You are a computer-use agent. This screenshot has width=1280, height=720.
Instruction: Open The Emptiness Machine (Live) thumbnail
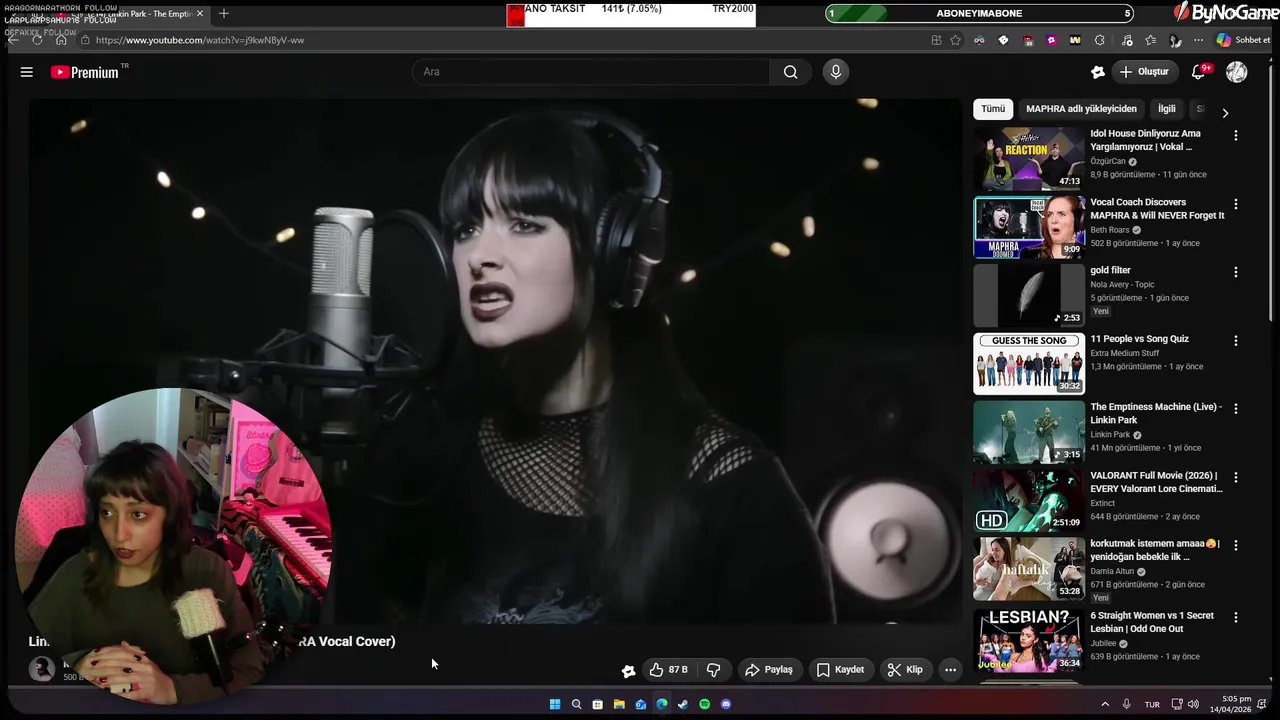click(x=1029, y=432)
